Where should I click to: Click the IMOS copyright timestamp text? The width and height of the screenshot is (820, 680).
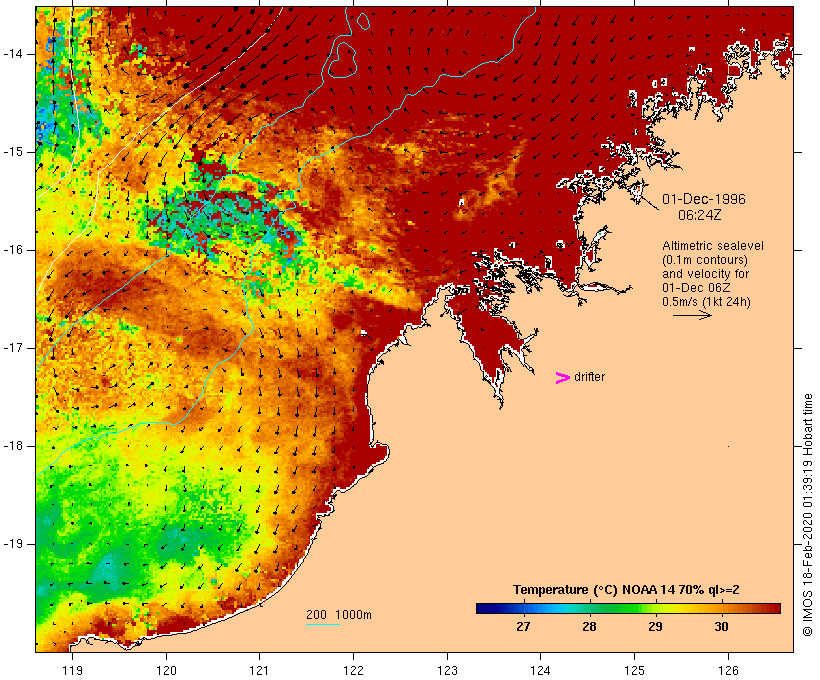coord(807,515)
